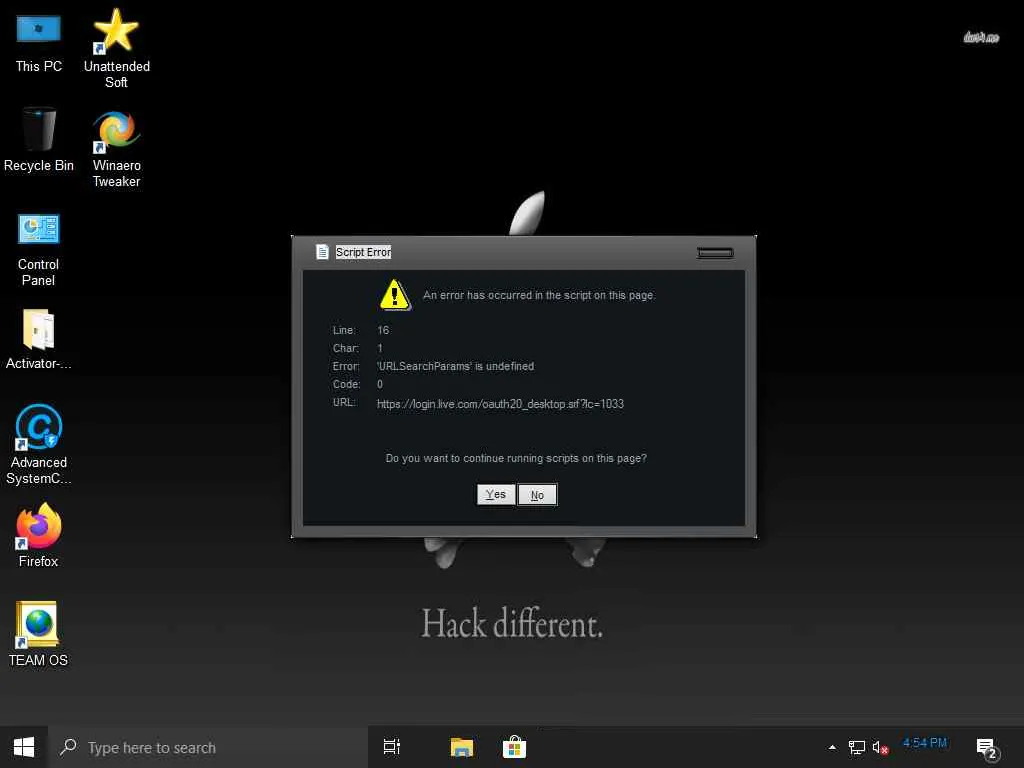Click the yellow warning triangle icon

point(394,295)
